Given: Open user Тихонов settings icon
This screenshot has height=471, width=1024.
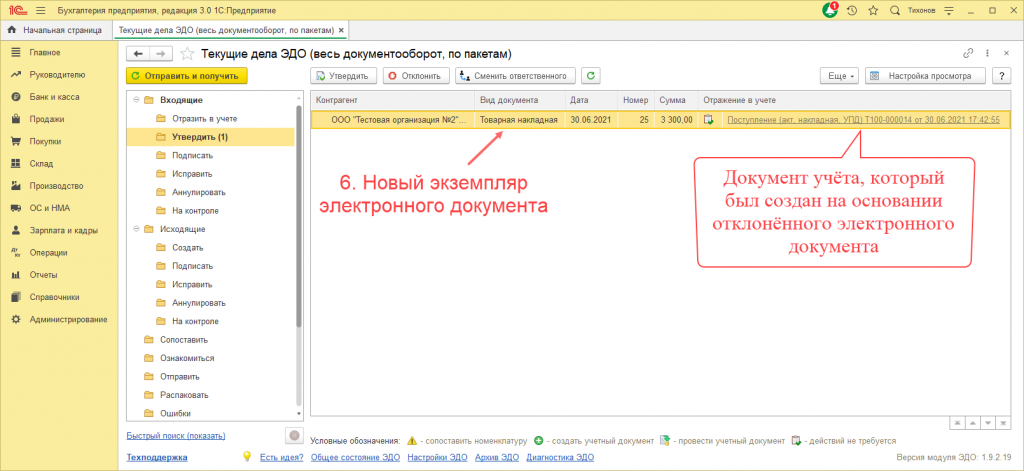Looking at the screenshot, I should [x=950, y=11].
